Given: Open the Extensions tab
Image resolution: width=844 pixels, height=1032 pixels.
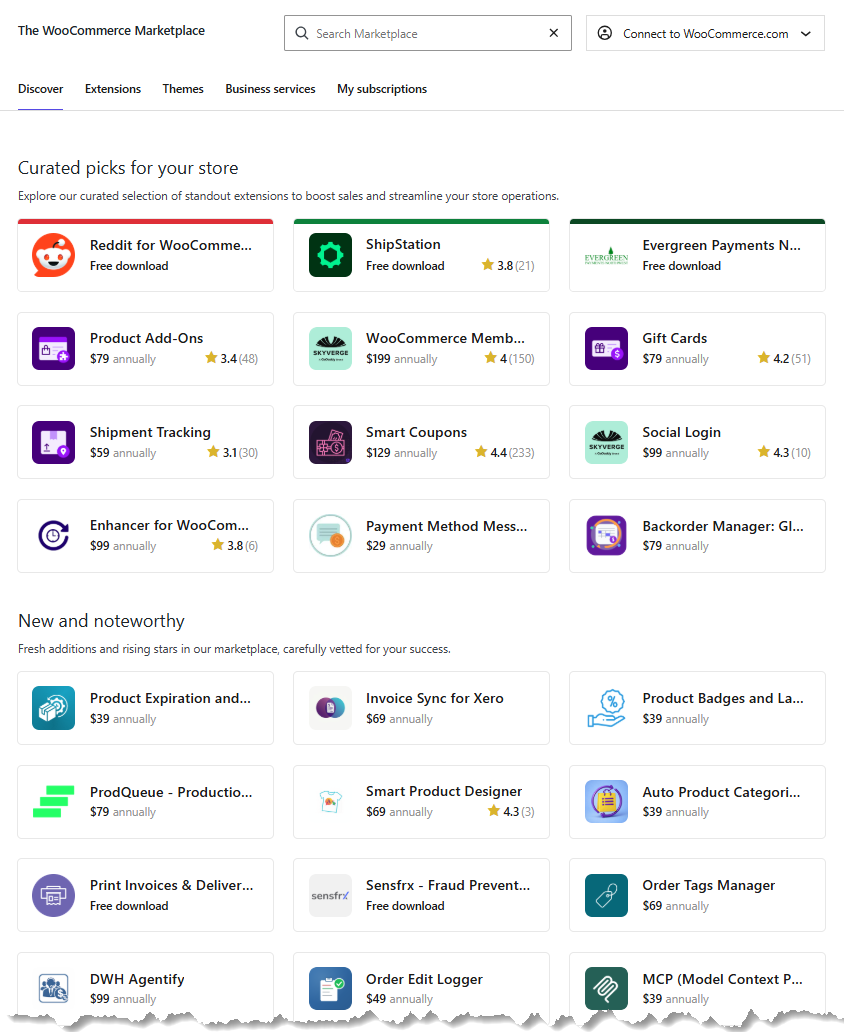Looking at the screenshot, I should (x=113, y=89).
